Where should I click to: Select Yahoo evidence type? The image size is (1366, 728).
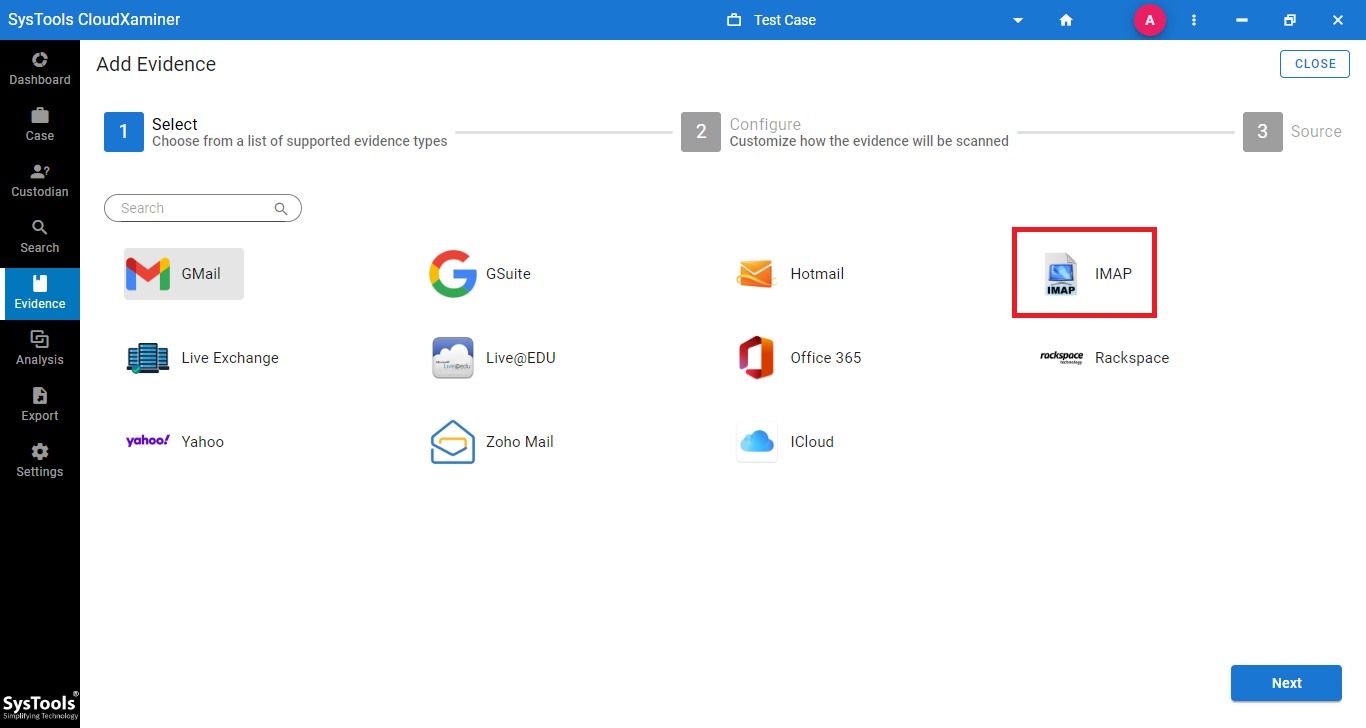[175, 441]
